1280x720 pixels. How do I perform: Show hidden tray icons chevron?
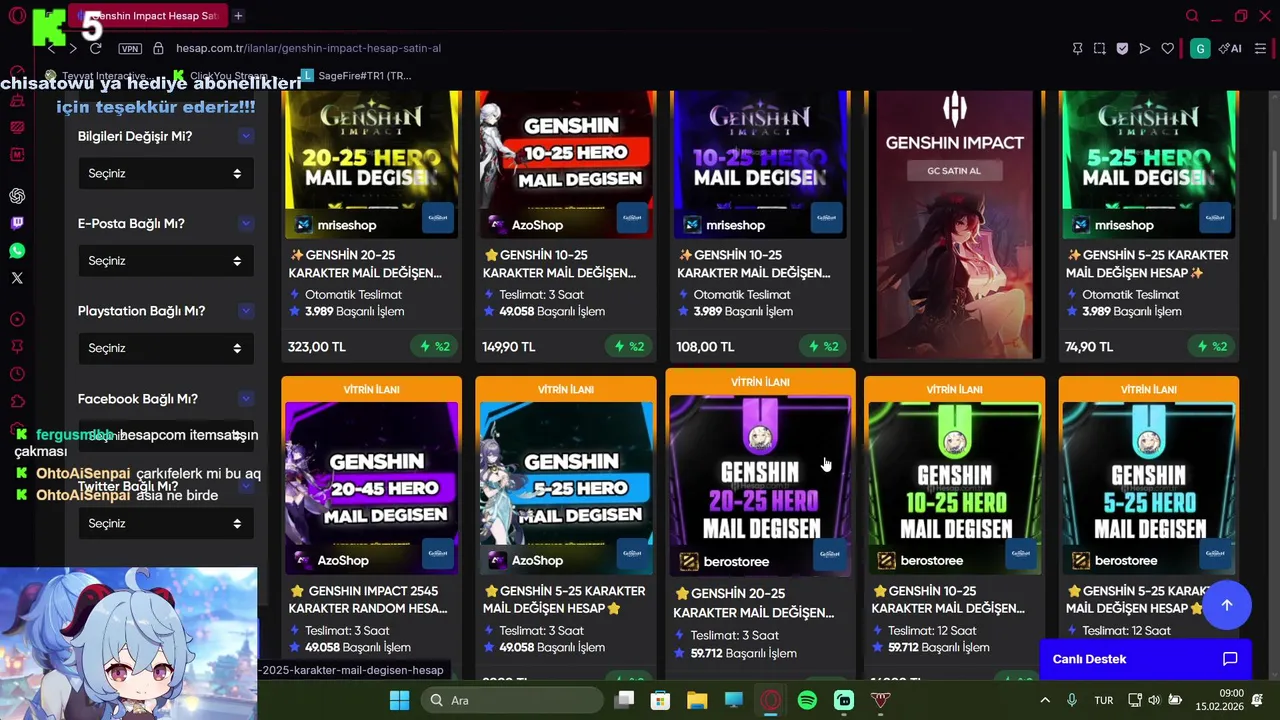coord(1045,700)
